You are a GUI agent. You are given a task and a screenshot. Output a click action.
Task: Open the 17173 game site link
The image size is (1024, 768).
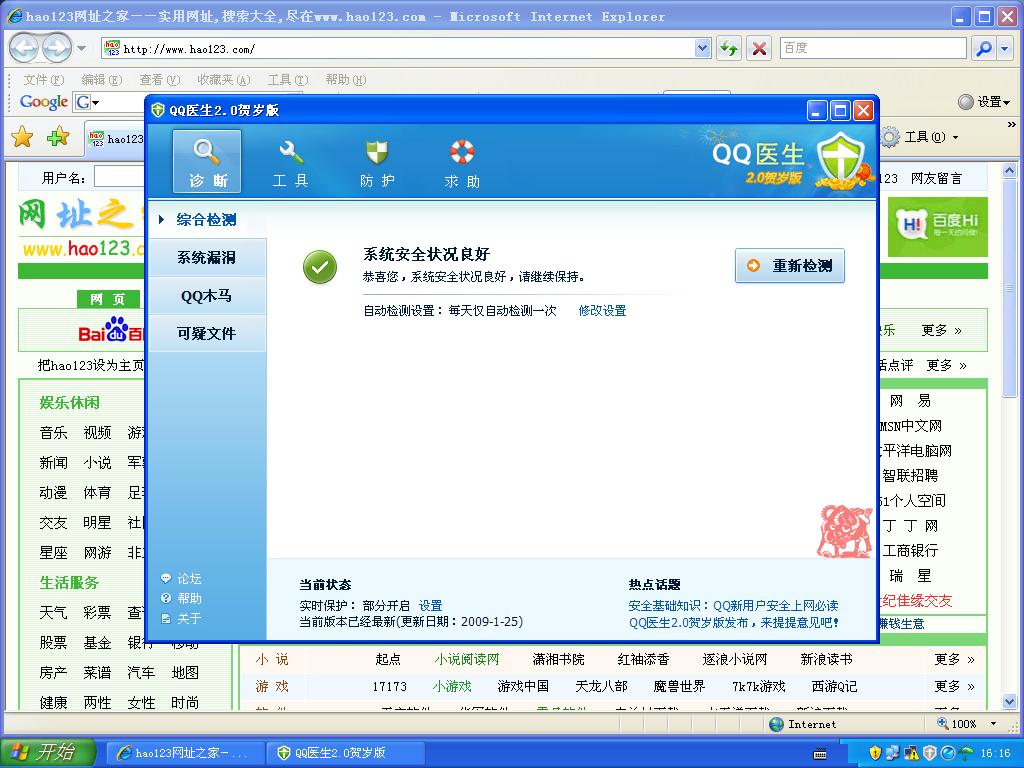click(x=389, y=687)
